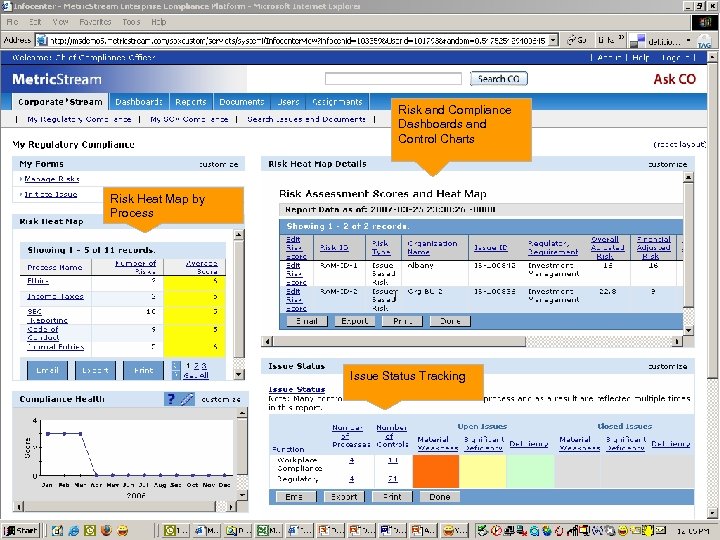The height and width of the screenshot is (540, 720).
Task: Click the Compliance Health horizontal scrollbar right arrow
Action: 231,507
